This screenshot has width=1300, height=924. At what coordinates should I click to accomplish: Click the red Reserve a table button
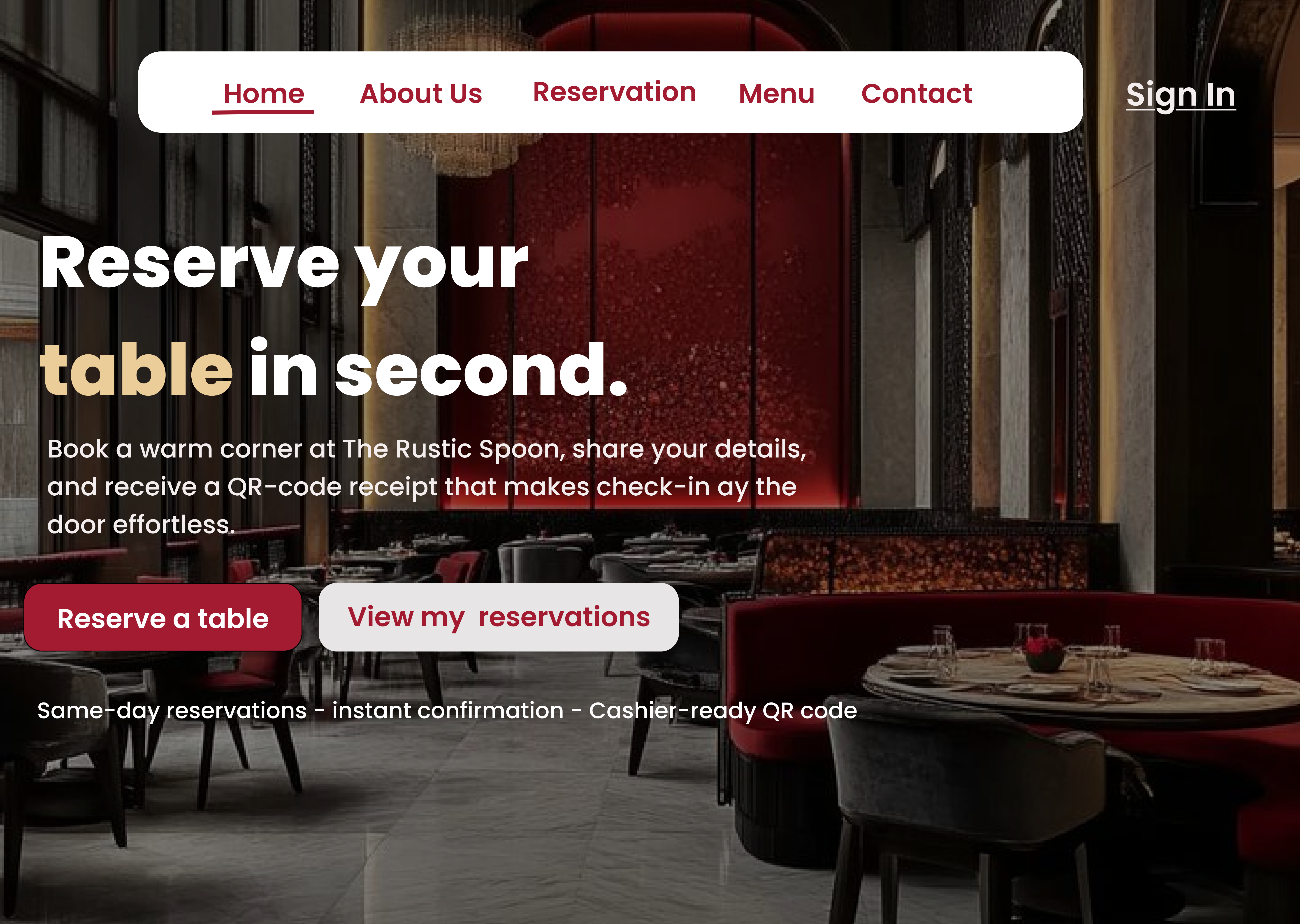pyautogui.click(x=163, y=617)
